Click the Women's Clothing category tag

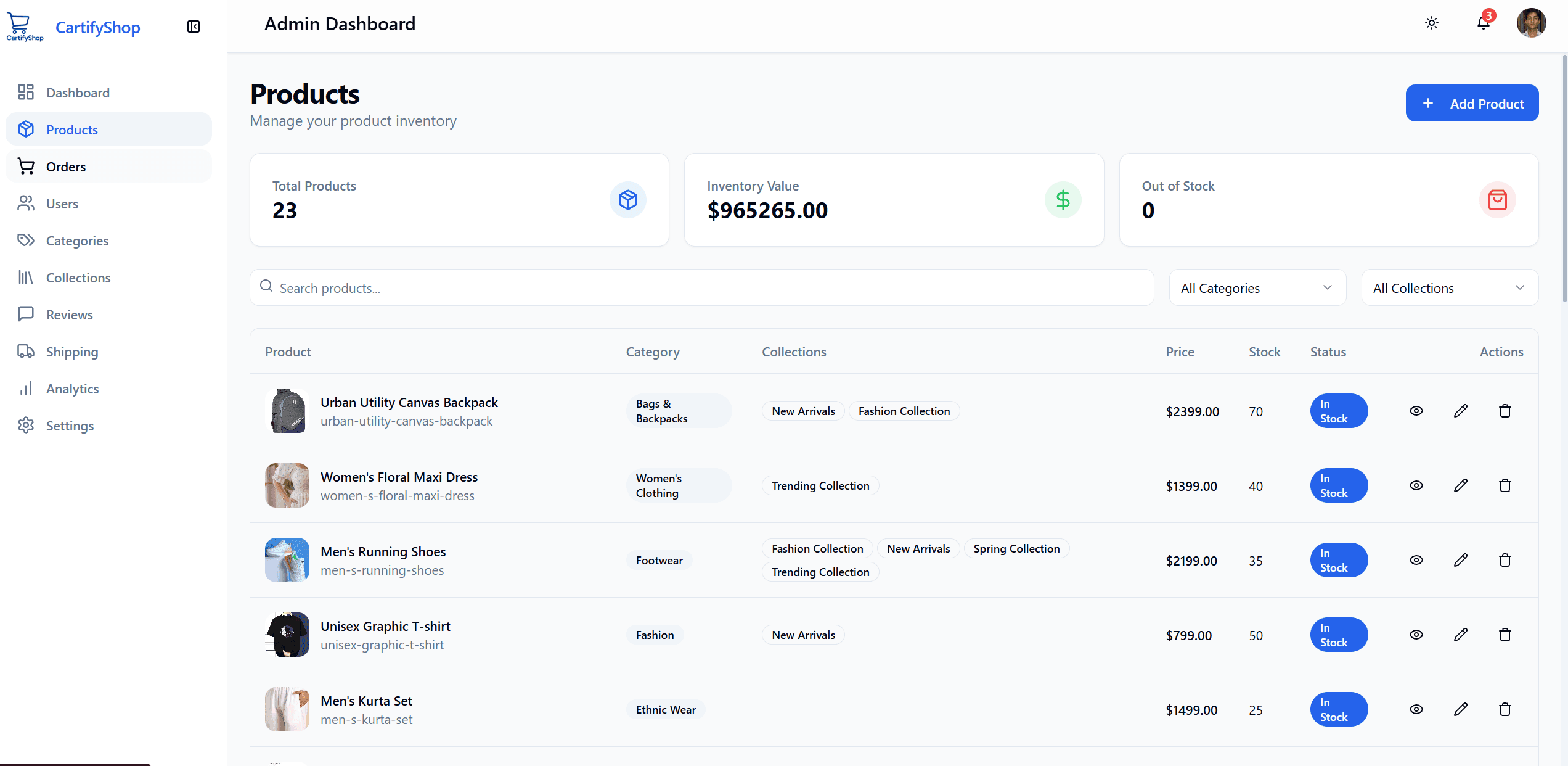click(x=679, y=485)
